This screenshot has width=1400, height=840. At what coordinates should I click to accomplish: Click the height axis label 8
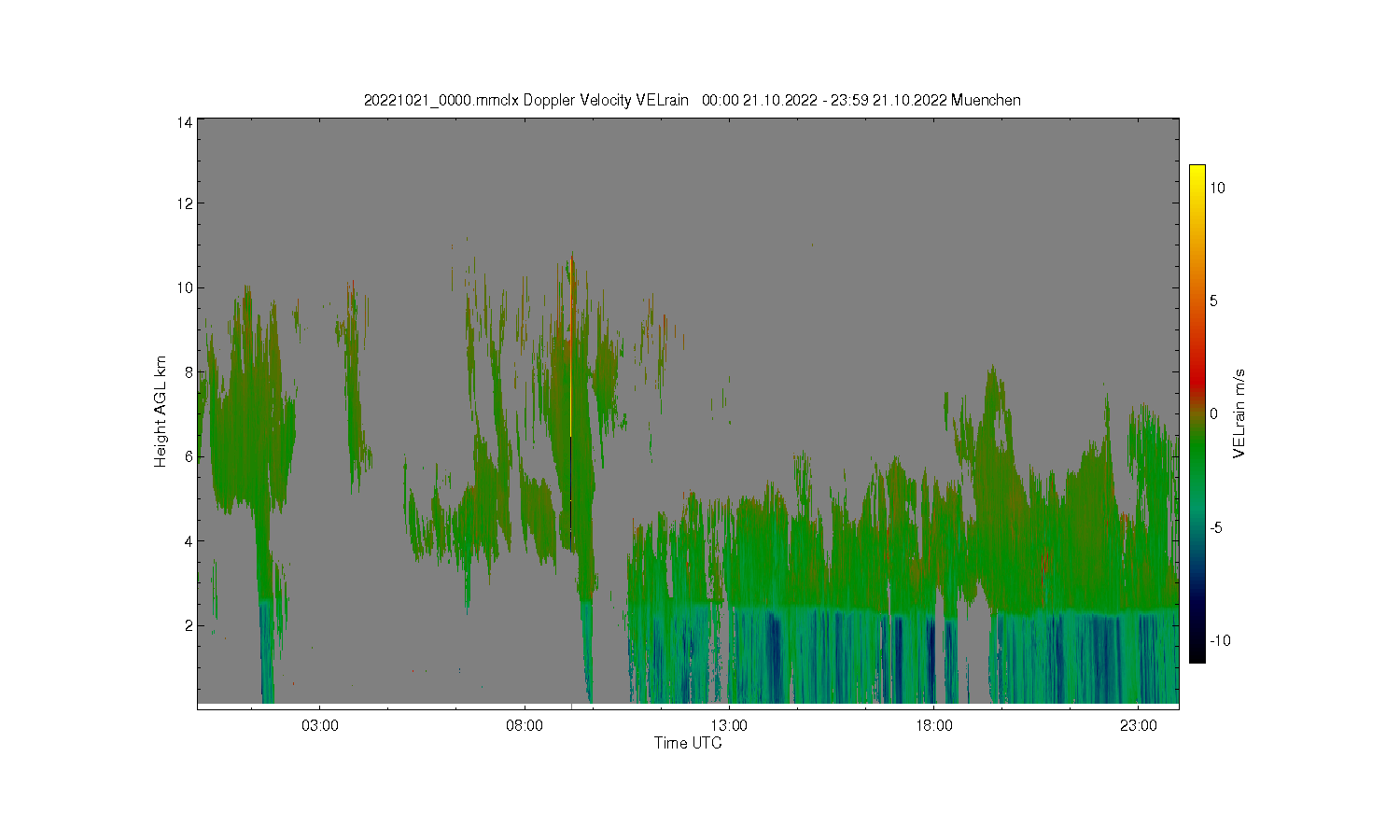pyautogui.click(x=189, y=372)
